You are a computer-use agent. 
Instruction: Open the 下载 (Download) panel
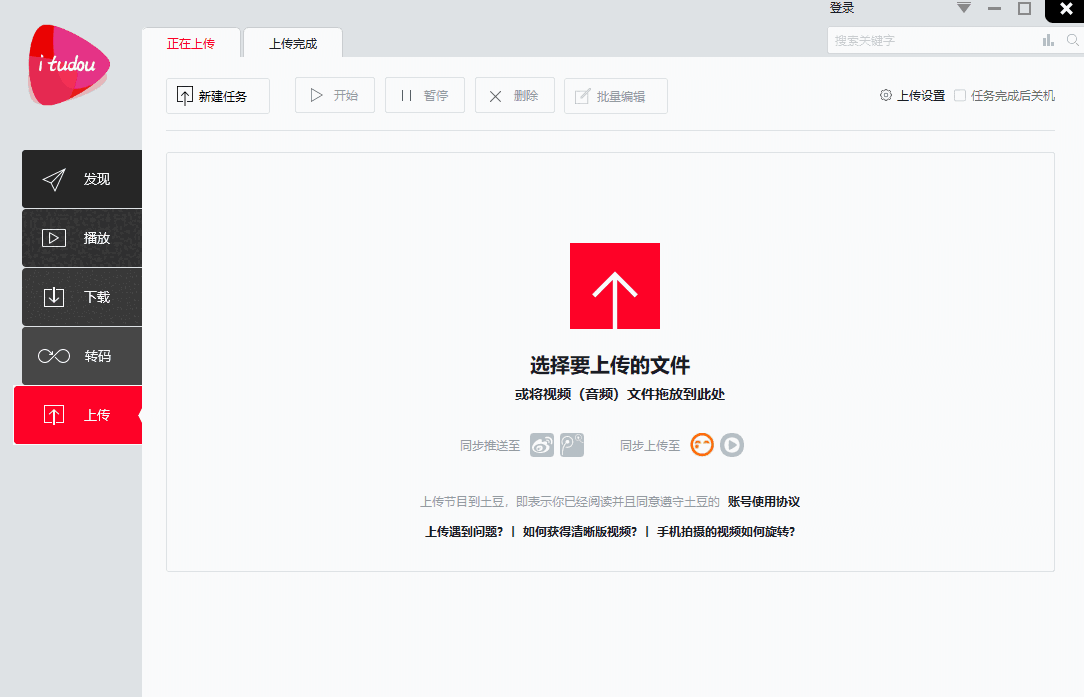click(x=81, y=297)
